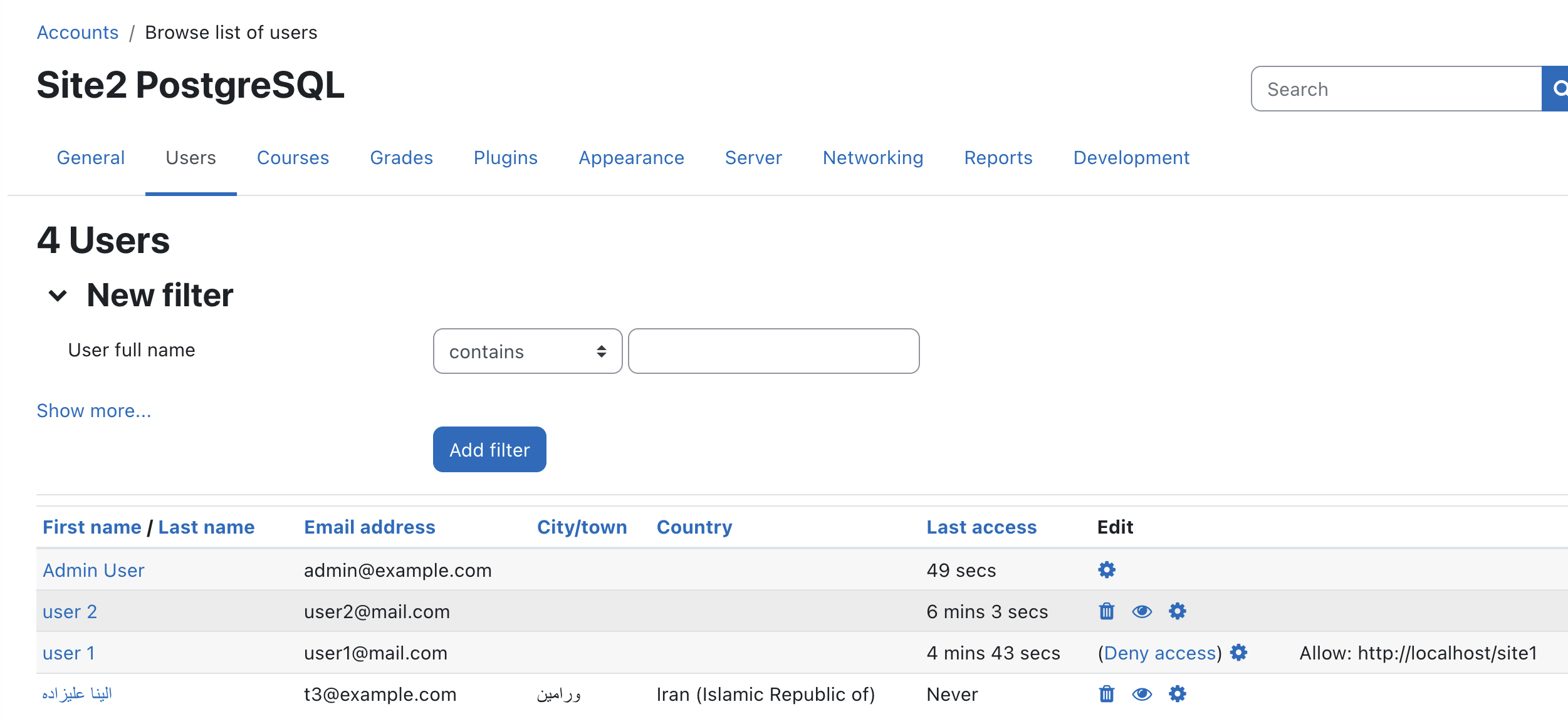1568x724 pixels.
Task: Click the 6 mins 3 secs value
Action: [x=988, y=611]
